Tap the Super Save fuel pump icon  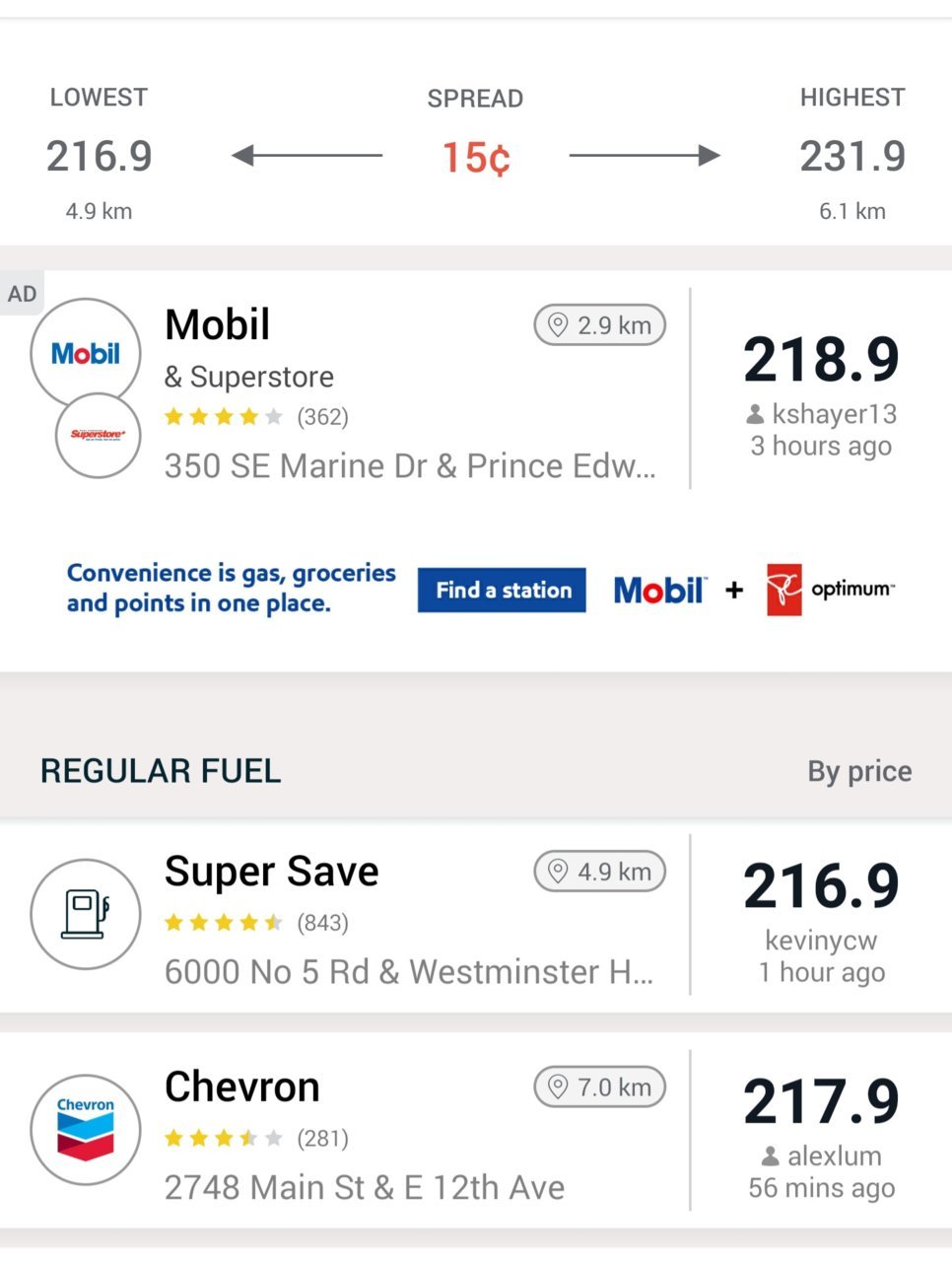(x=86, y=914)
